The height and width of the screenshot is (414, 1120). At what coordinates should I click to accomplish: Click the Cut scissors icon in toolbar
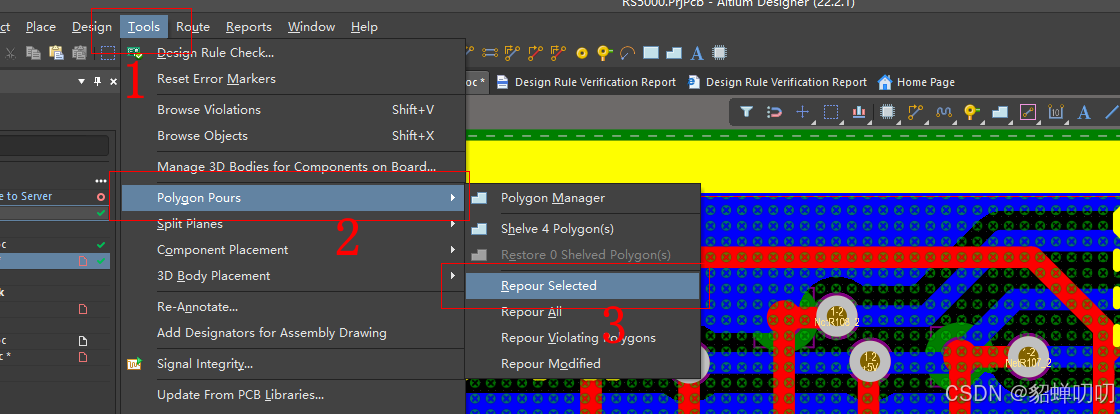click(10, 52)
